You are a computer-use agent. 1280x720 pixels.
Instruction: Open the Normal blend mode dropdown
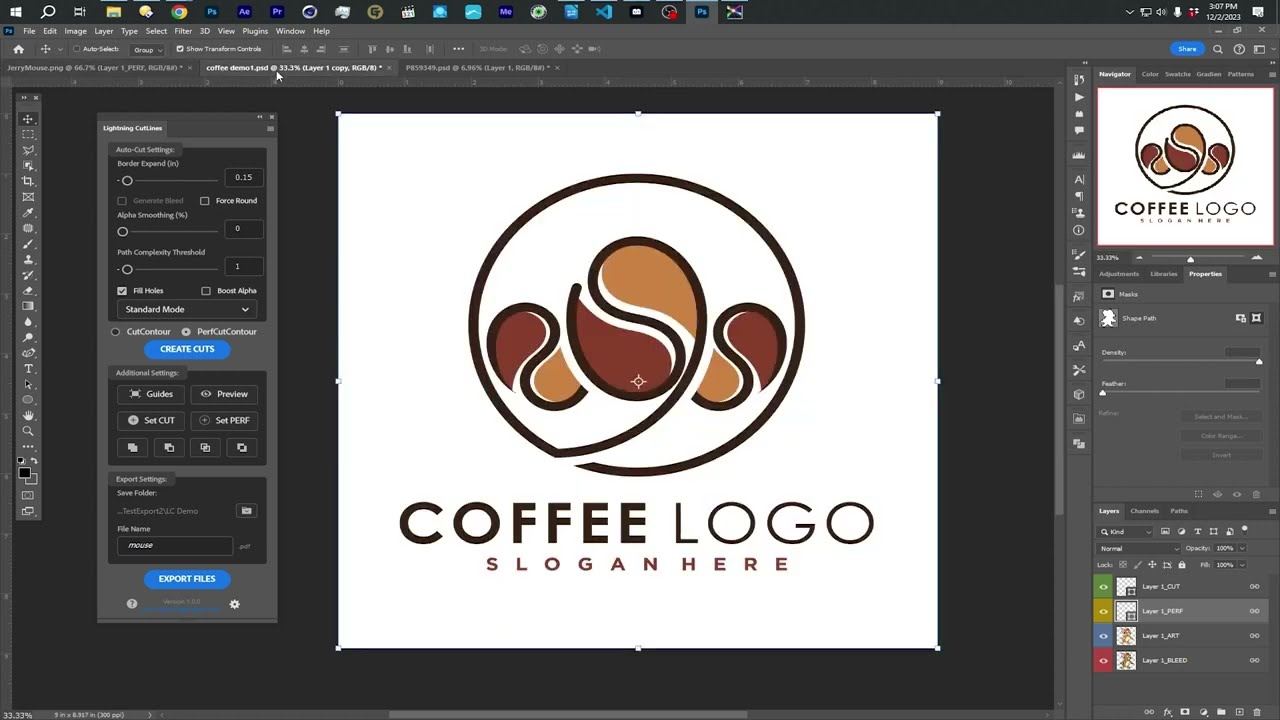coord(1139,549)
